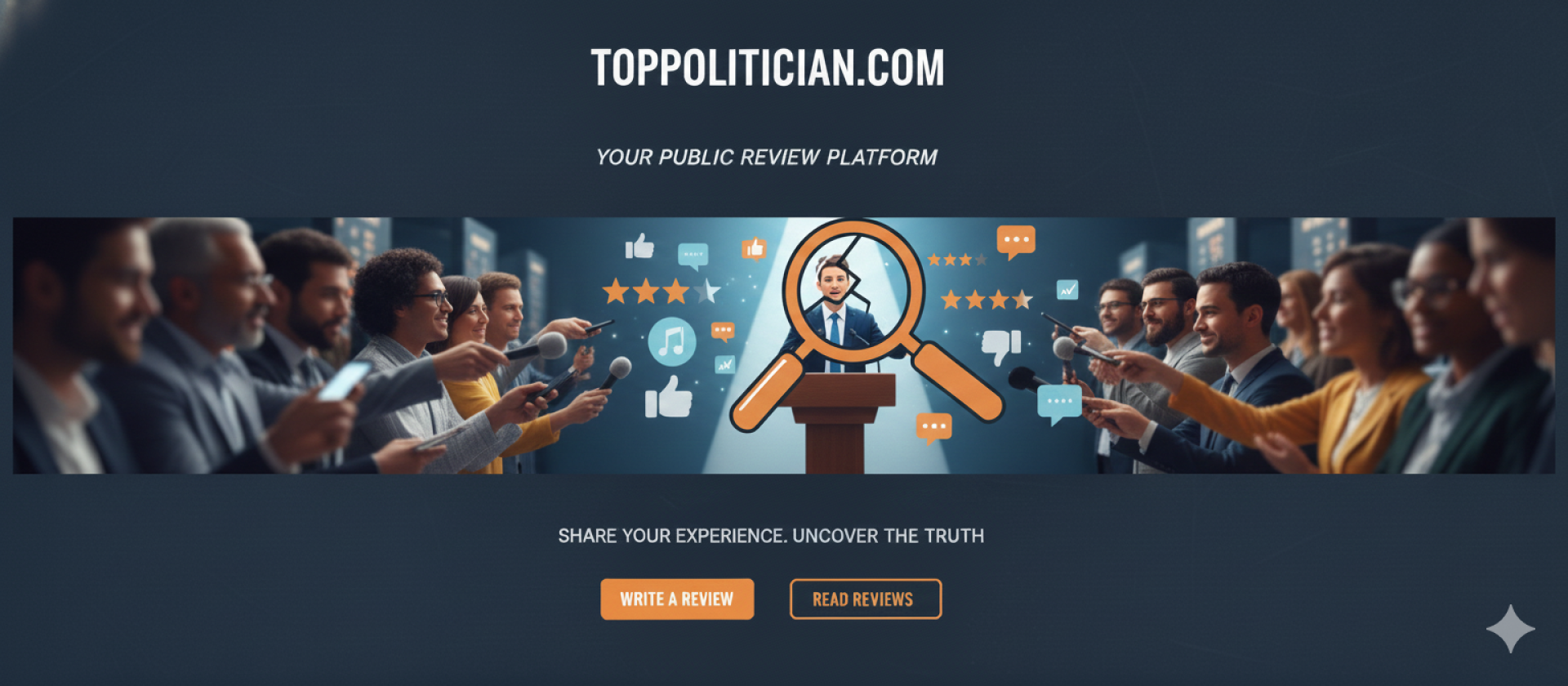Click the Share Your Experience tagline text
Viewport: 1568px width, 686px height.
coord(771,537)
